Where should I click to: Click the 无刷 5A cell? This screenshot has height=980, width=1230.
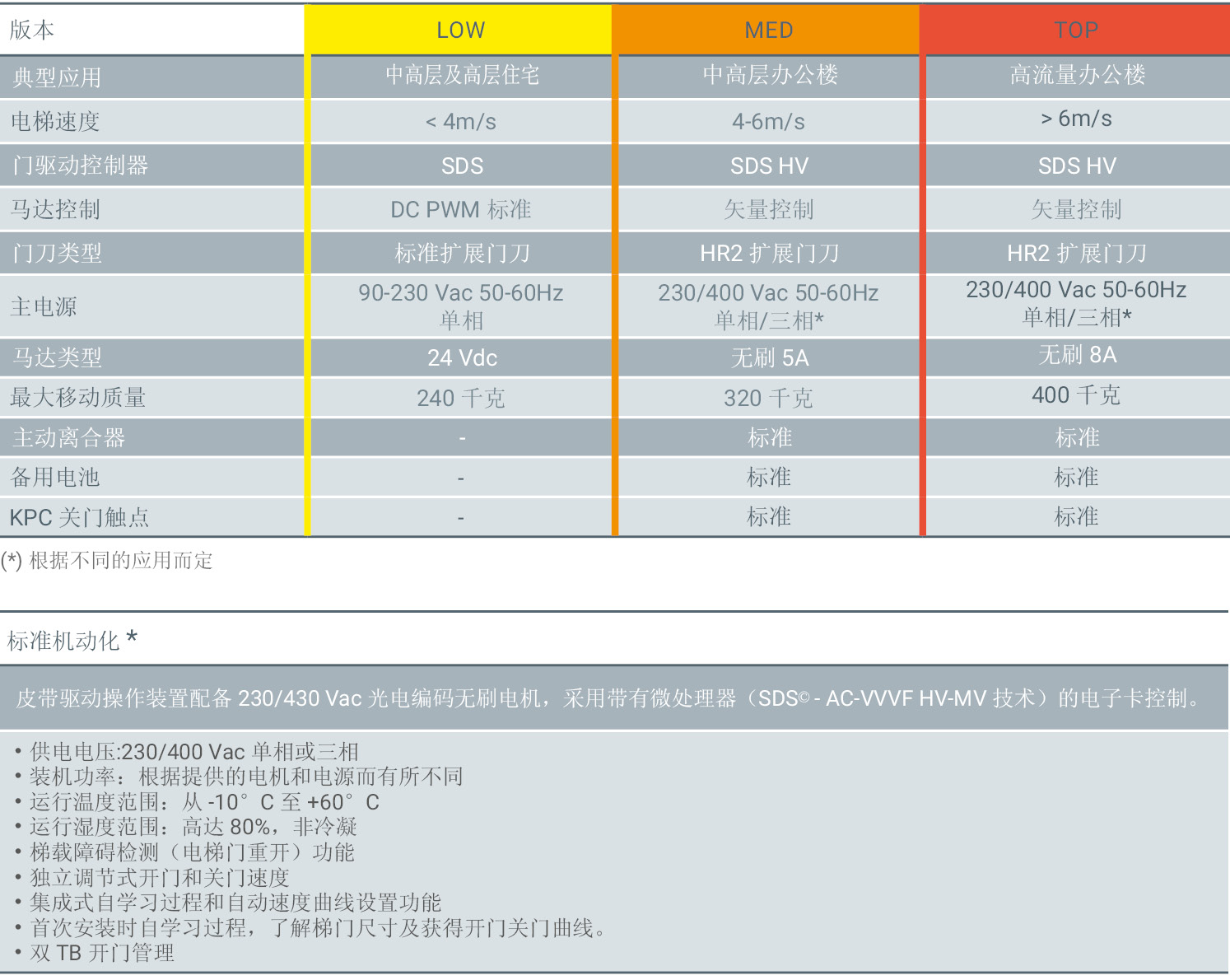click(x=769, y=358)
